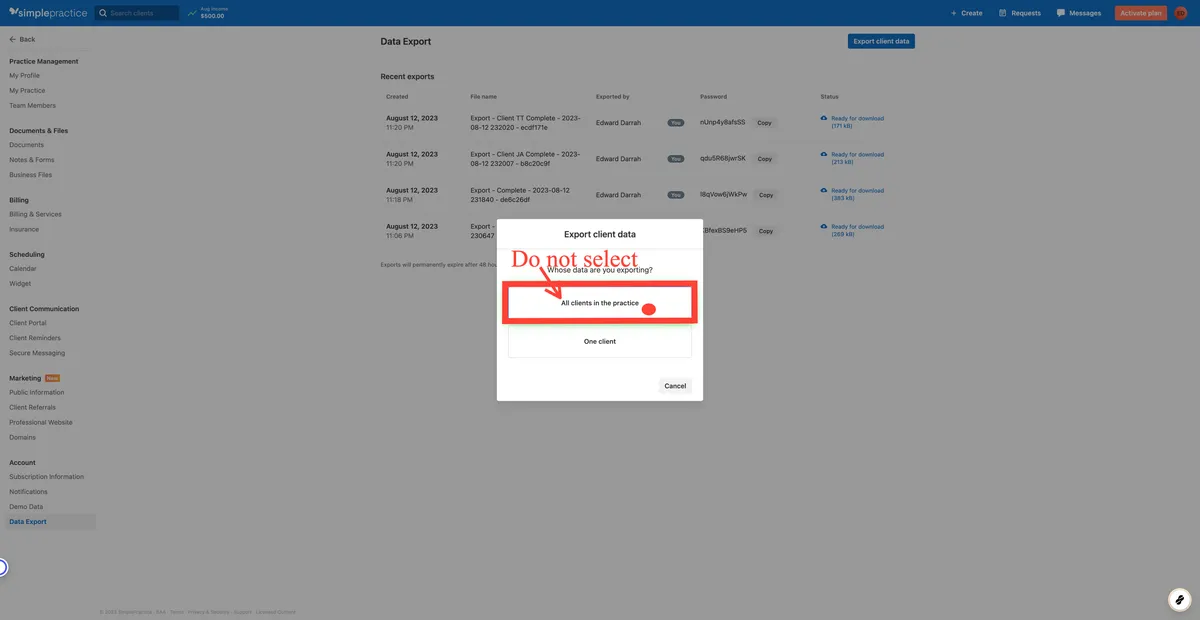The width and height of the screenshot is (1200, 620).
Task: Copy password qdu5R68jwrSK
Action: tap(765, 159)
